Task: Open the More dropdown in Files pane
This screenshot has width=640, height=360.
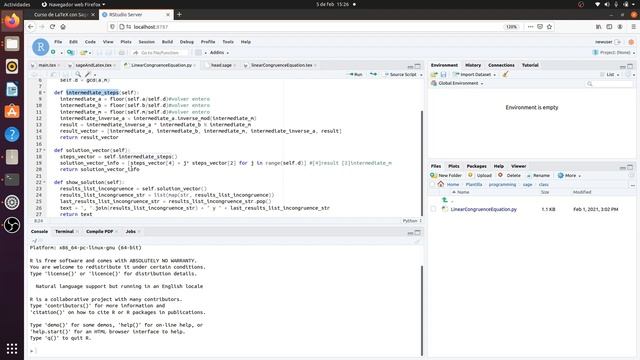Action: 569,176
